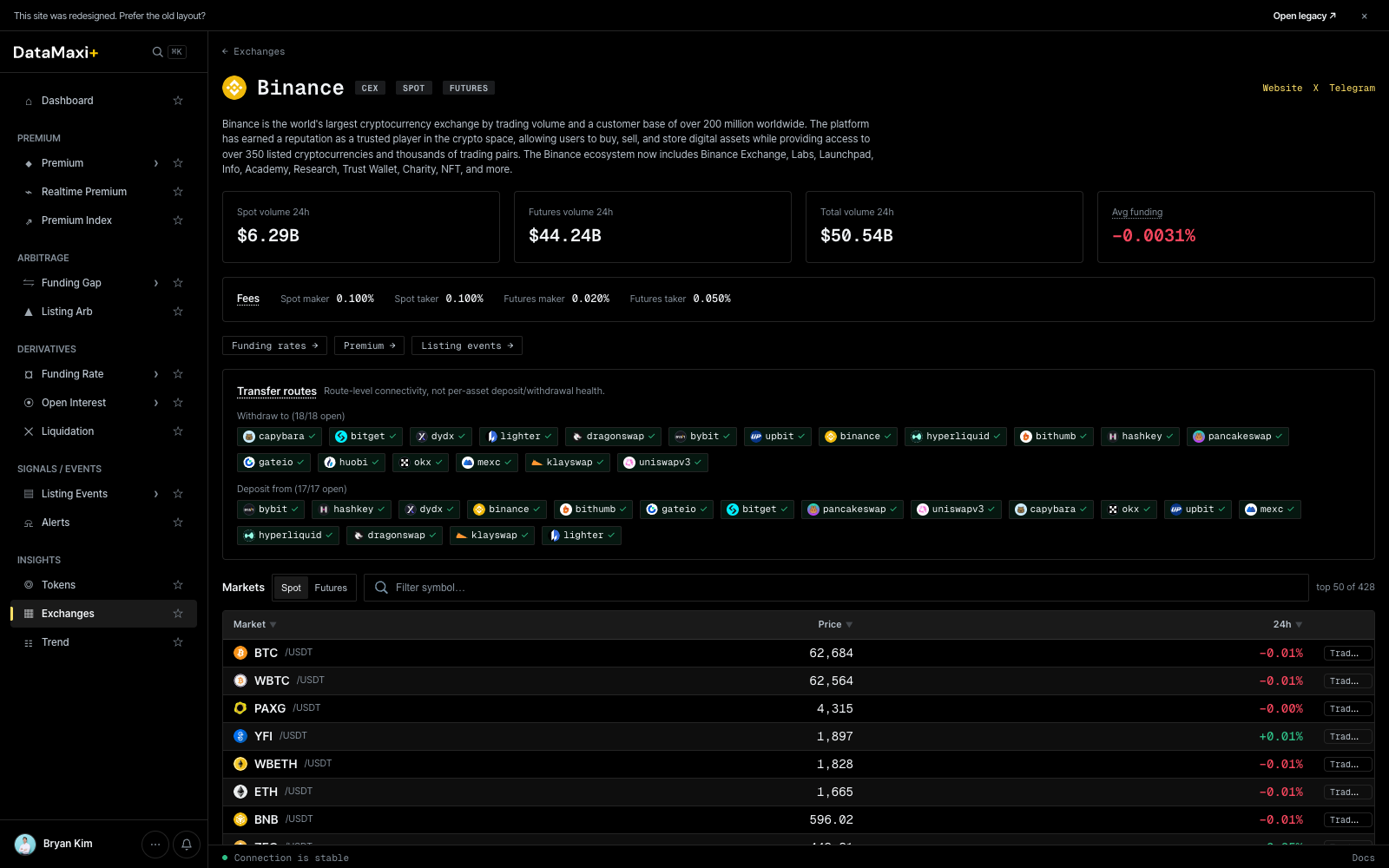1389x868 pixels.
Task: Switch markets to the Futures tab
Action: pos(331,588)
